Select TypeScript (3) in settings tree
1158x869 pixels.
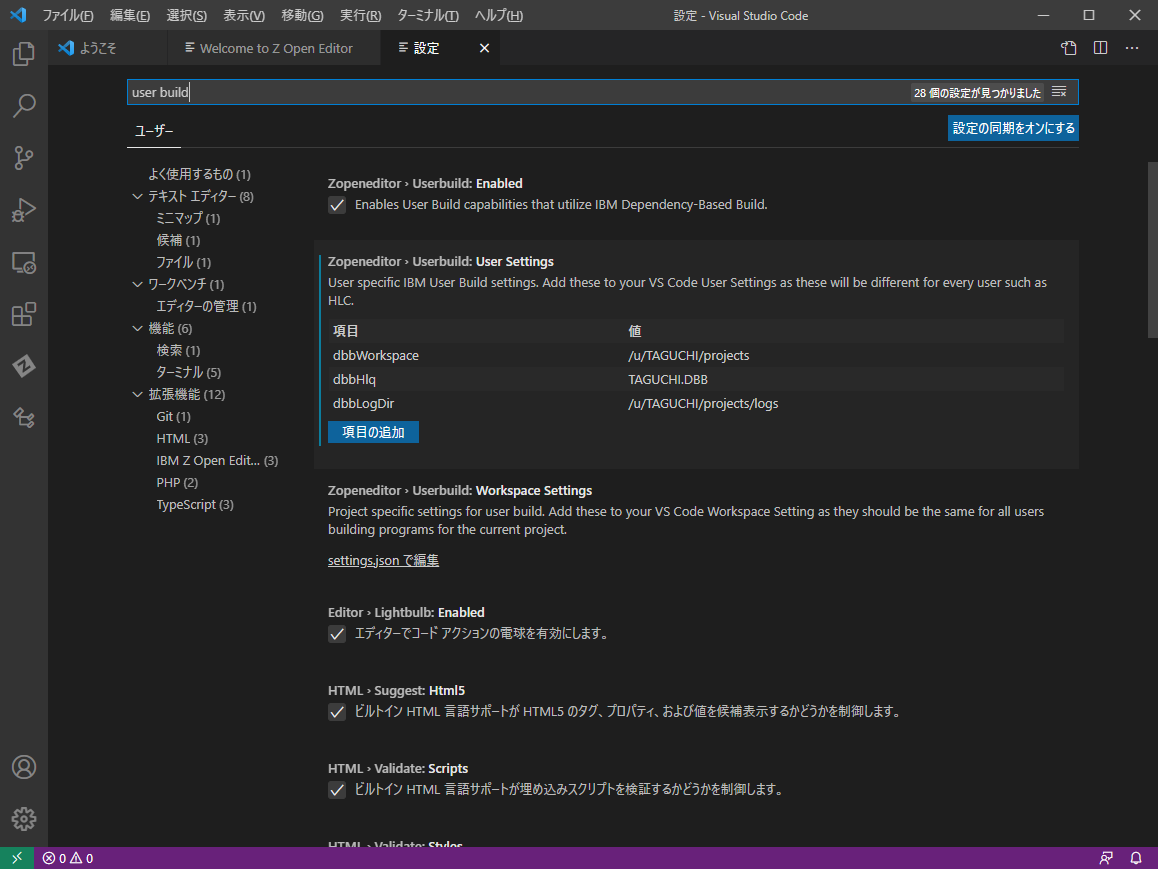[x=195, y=505]
